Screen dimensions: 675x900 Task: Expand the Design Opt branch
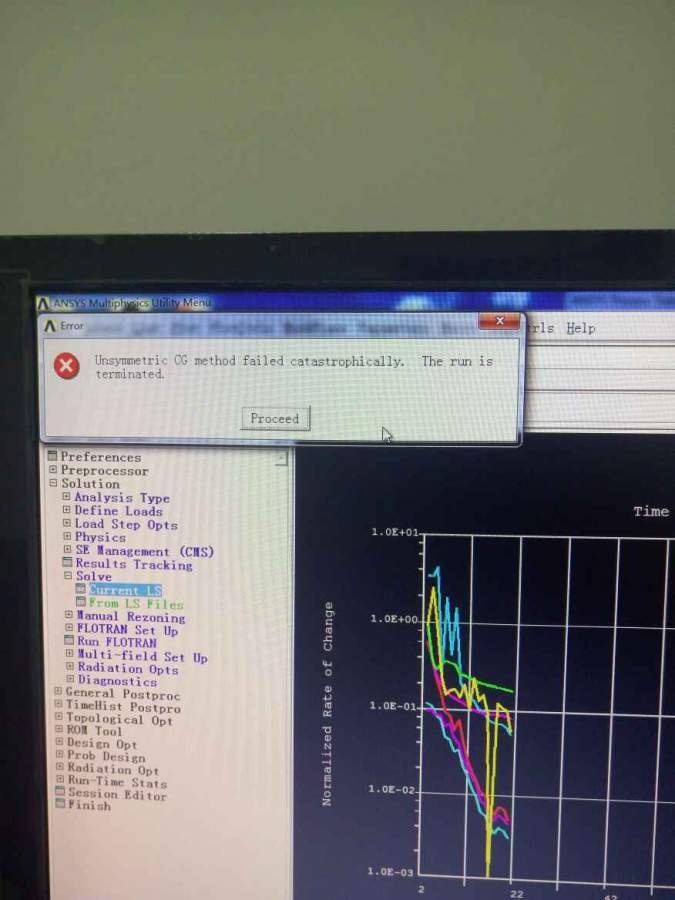click(59, 742)
